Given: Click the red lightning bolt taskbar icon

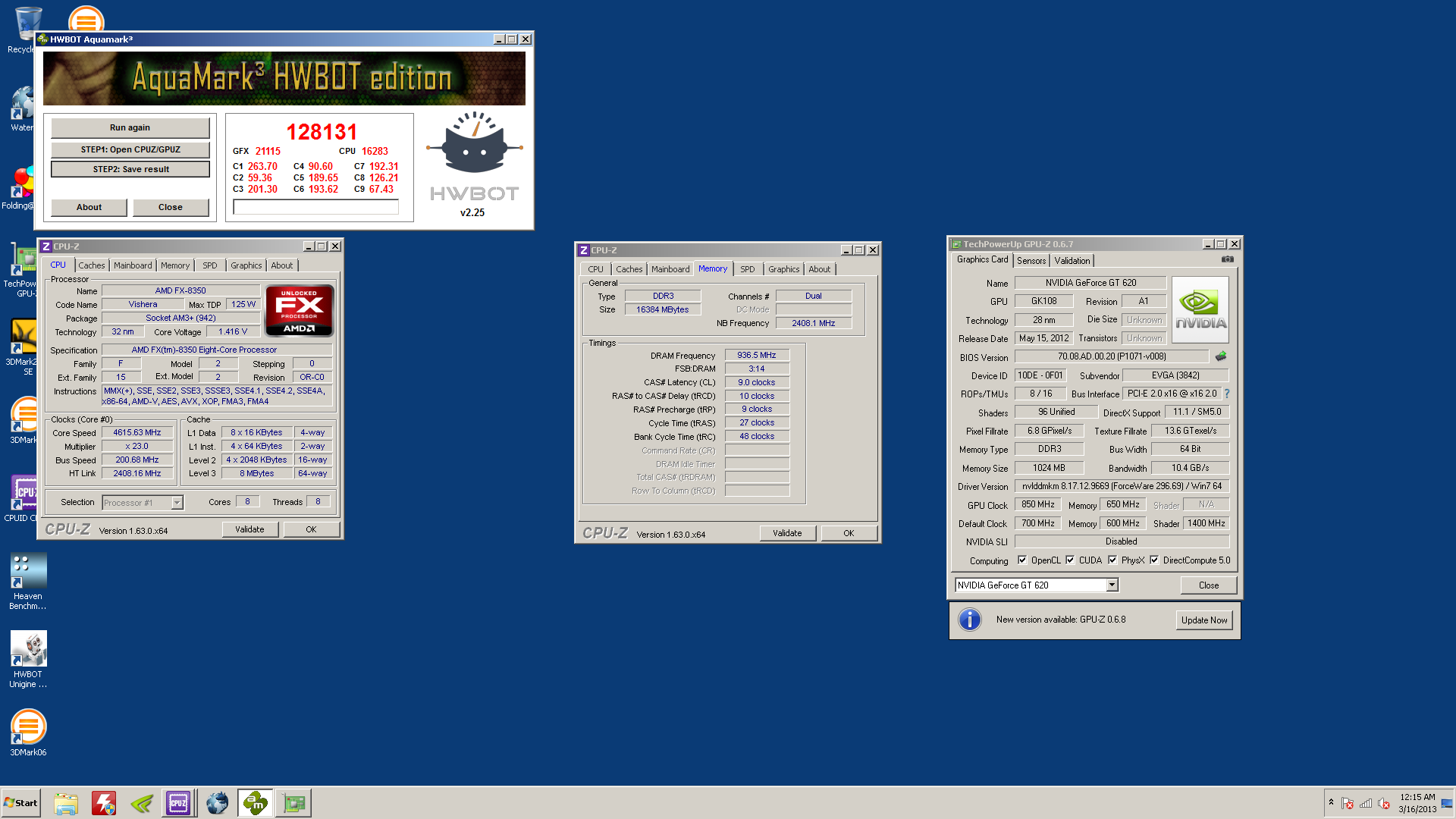Looking at the screenshot, I should (104, 803).
